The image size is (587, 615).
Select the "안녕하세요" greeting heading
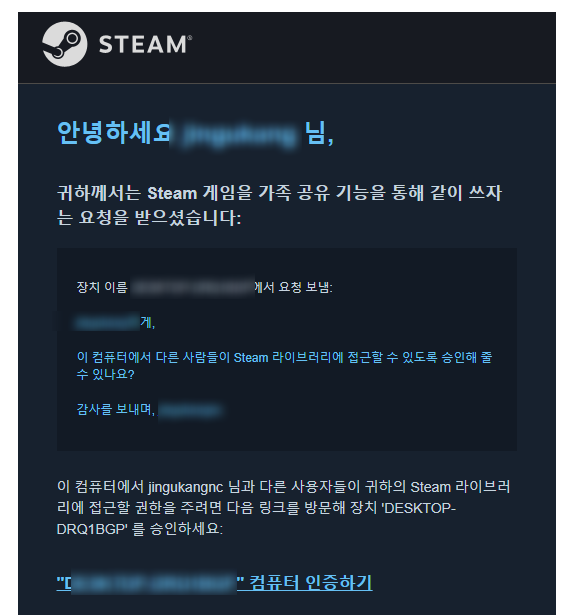[x=114, y=133]
